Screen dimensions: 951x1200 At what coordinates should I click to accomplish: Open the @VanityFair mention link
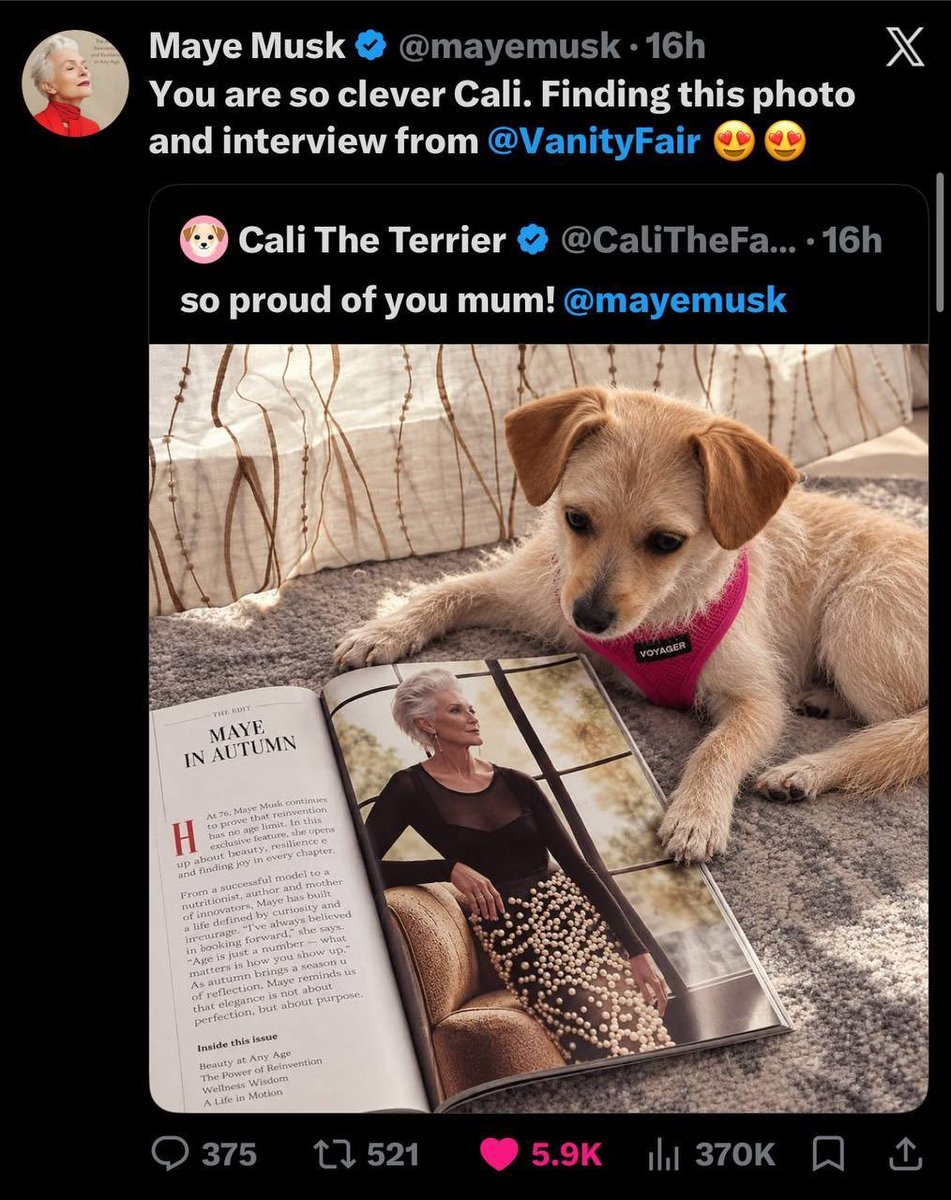(x=594, y=141)
